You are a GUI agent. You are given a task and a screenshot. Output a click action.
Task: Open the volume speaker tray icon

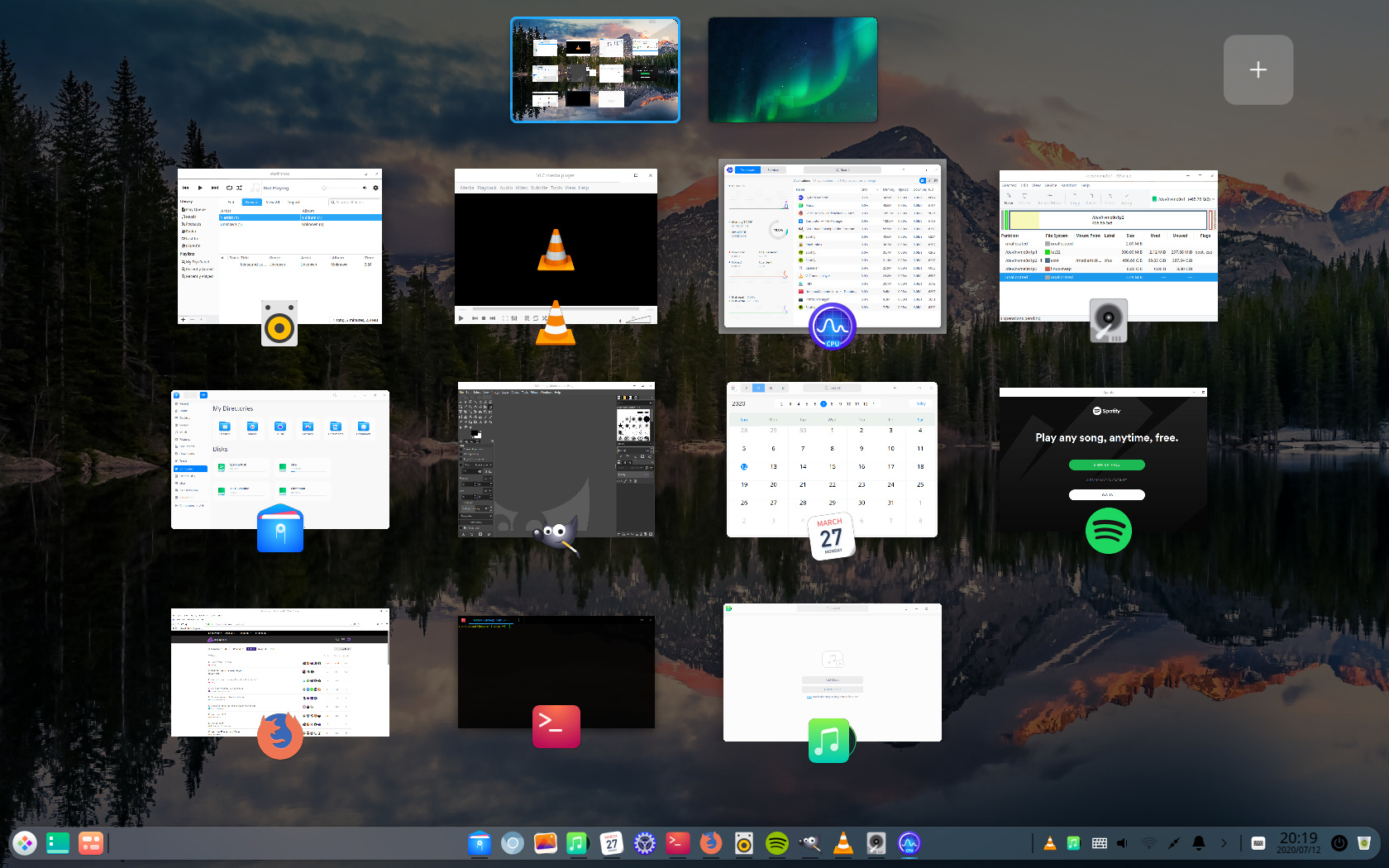coord(1123,843)
